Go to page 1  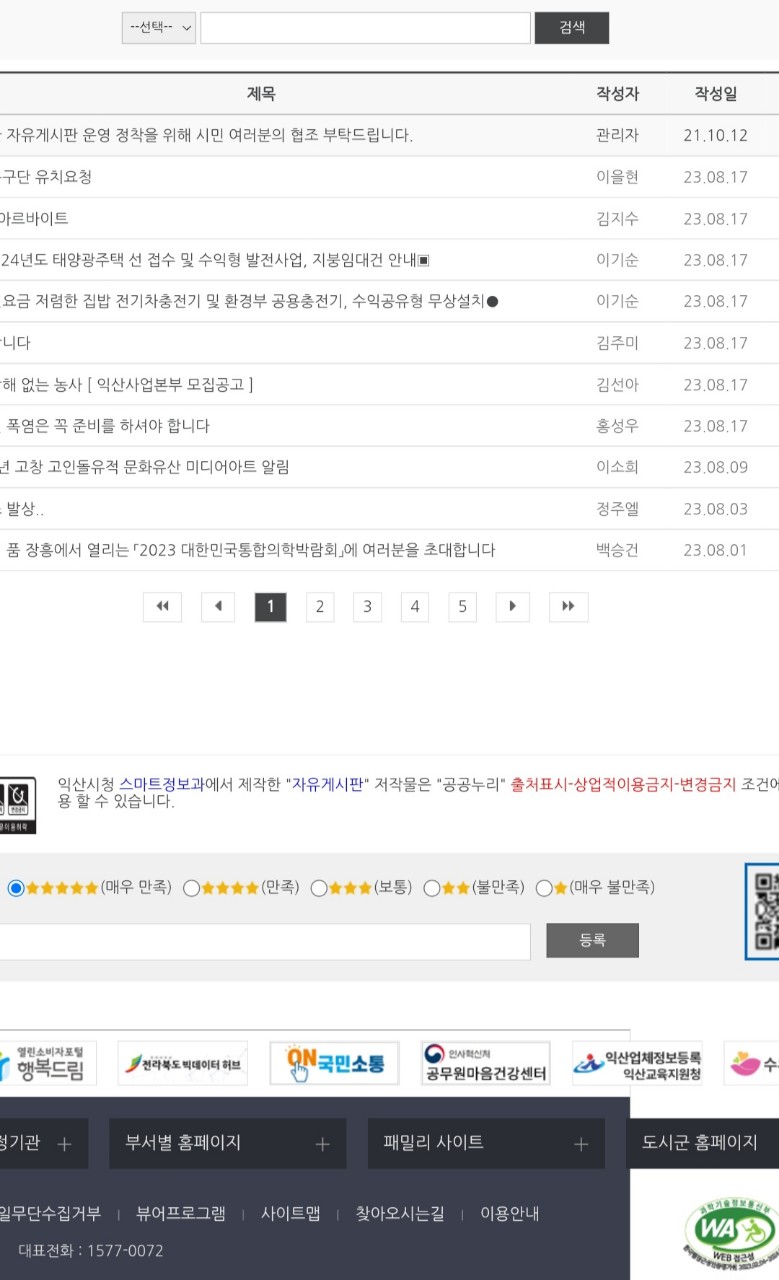pyautogui.click(x=271, y=607)
